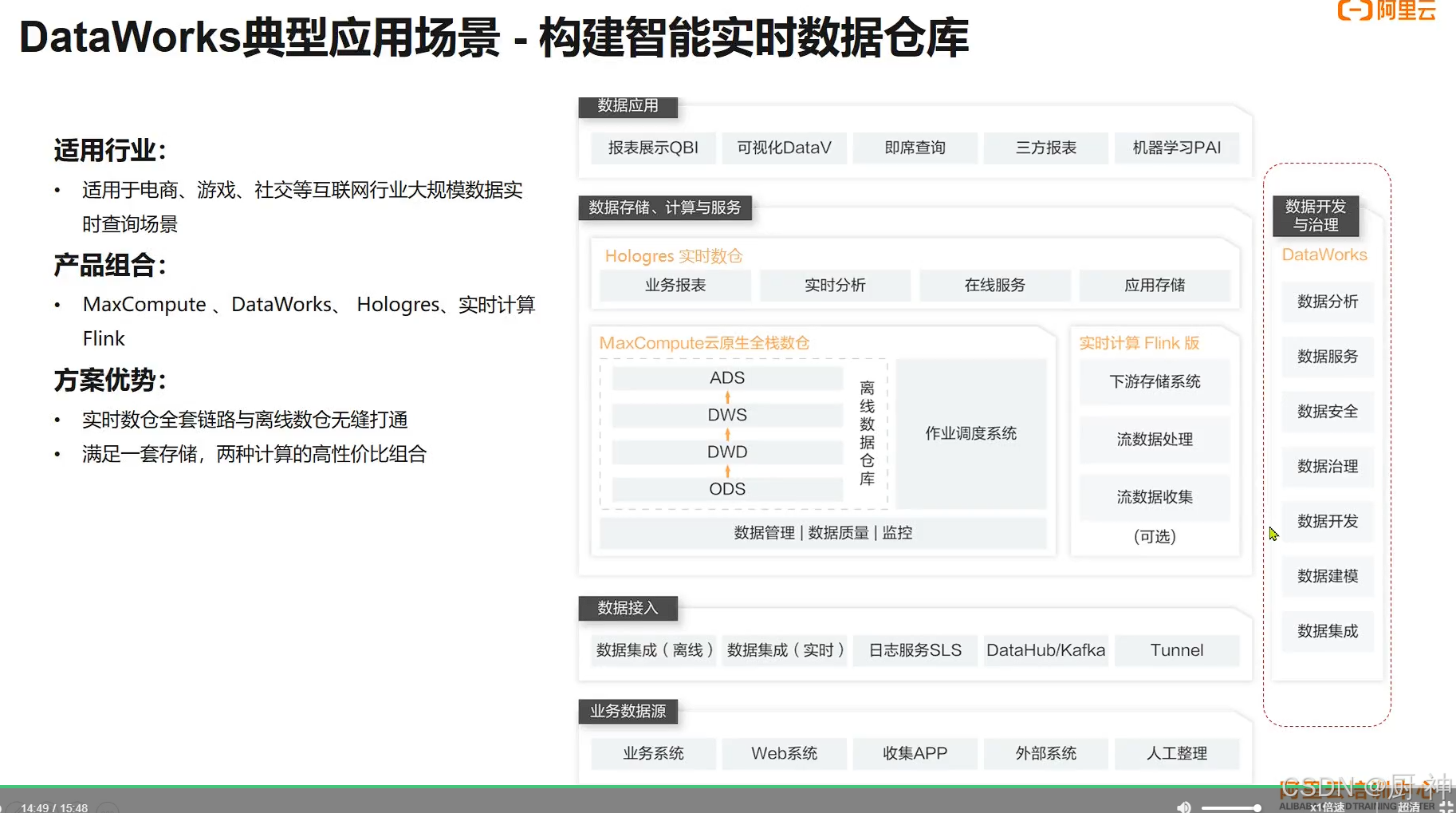
Task: Adjust the volume slider
Action: tap(1232, 807)
